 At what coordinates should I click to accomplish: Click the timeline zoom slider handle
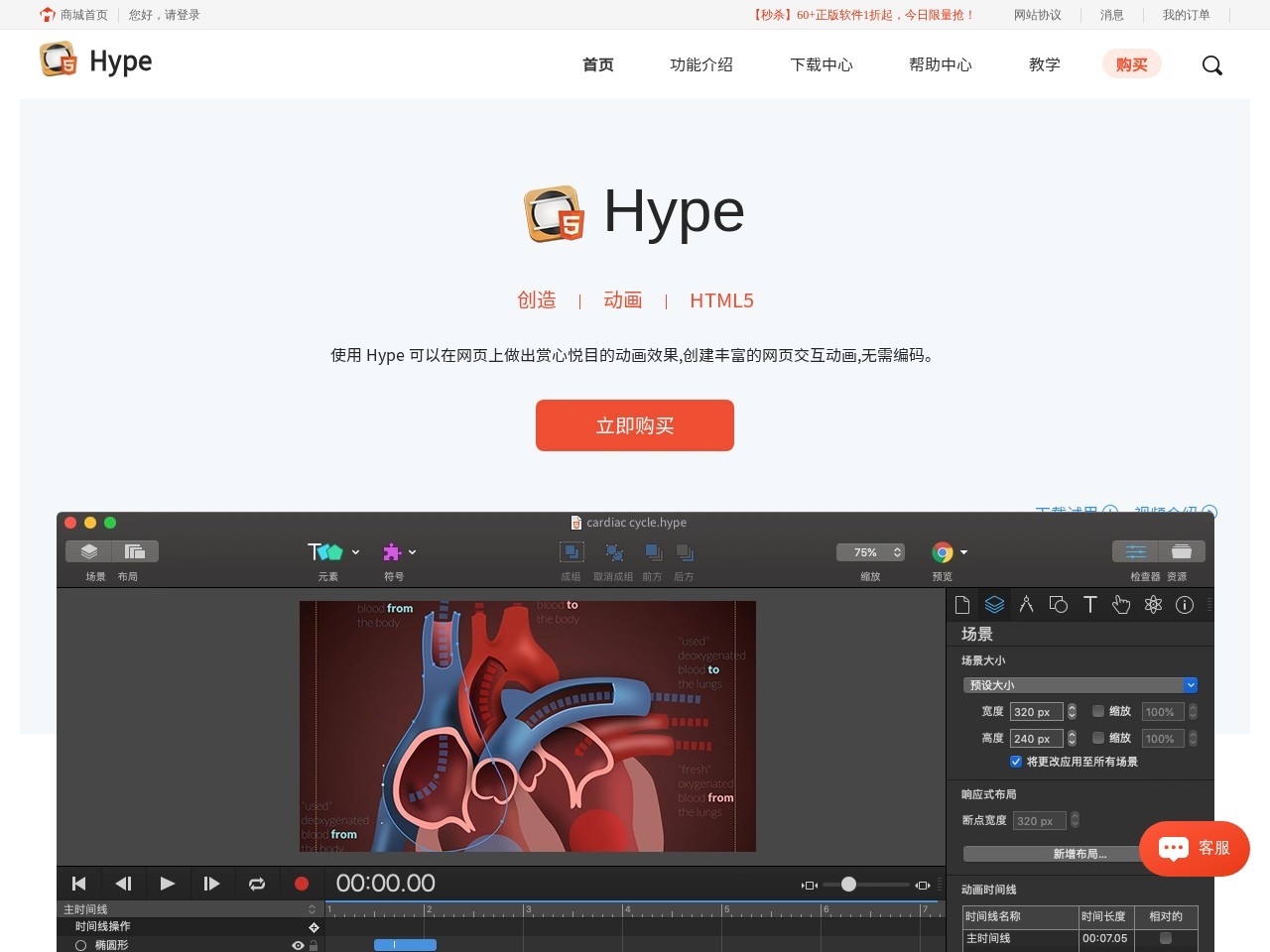(x=848, y=885)
